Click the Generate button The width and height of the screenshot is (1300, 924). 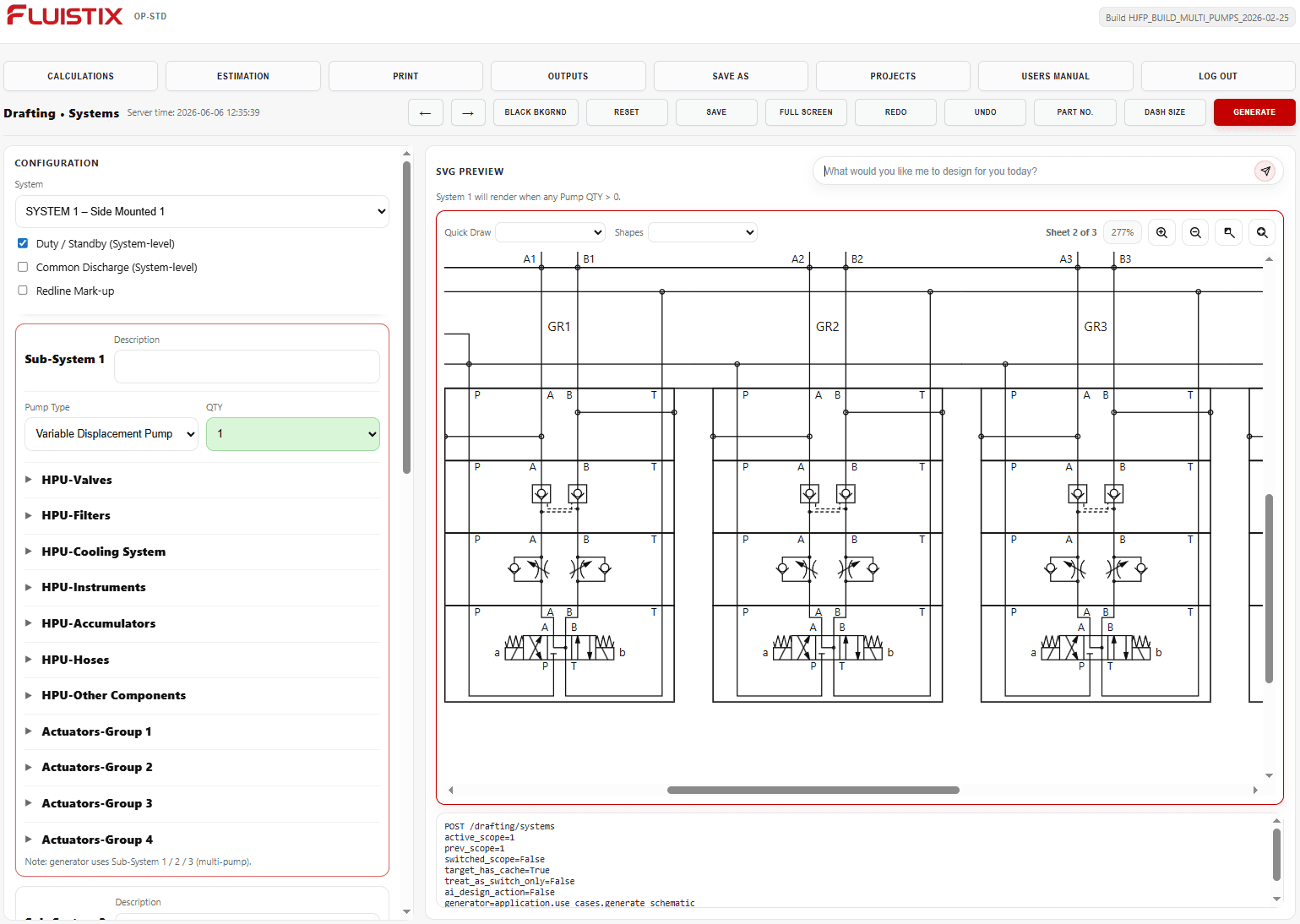pos(1254,112)
